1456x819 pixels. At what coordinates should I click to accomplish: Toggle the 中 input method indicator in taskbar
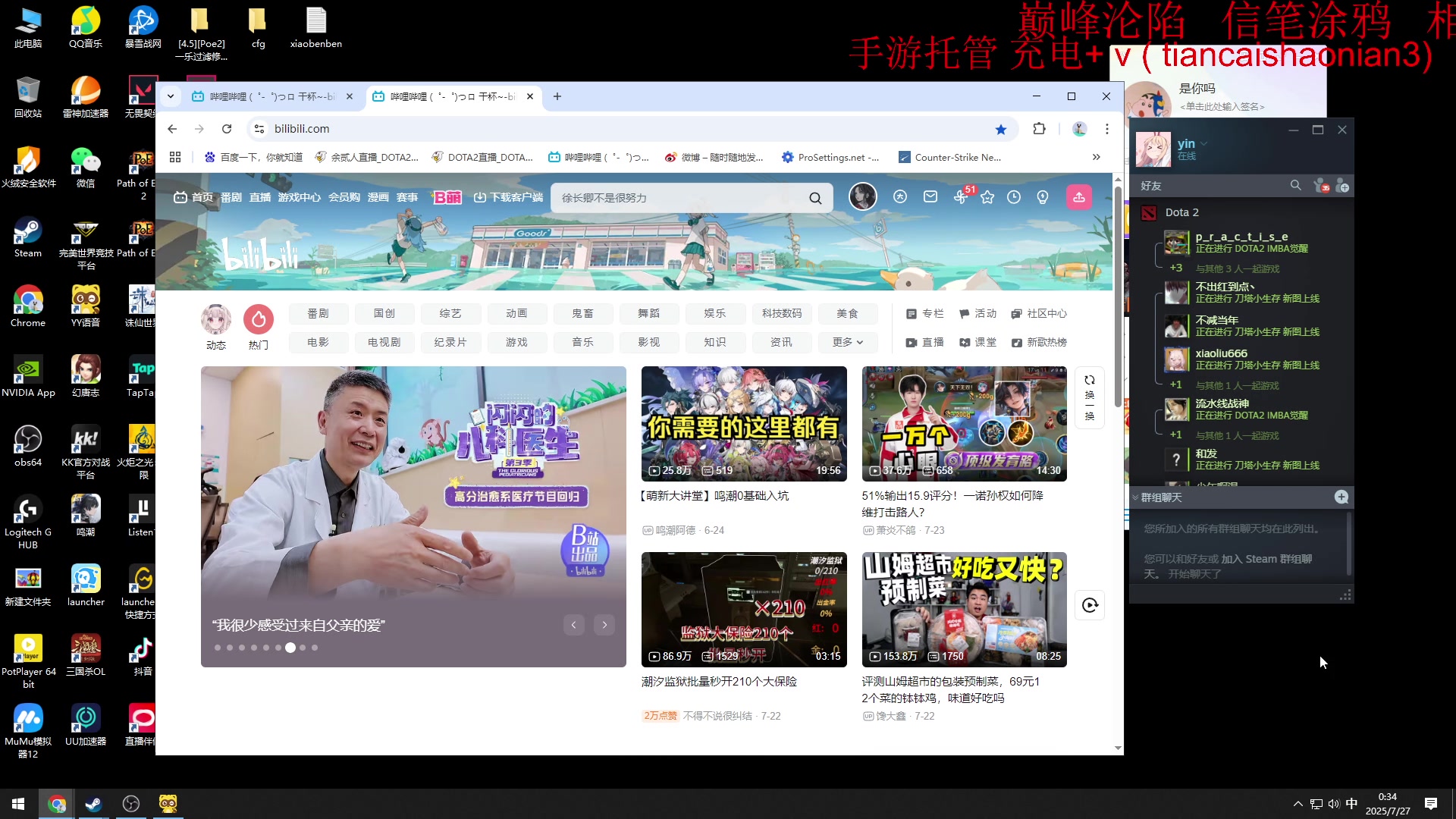pos(1351,804)
